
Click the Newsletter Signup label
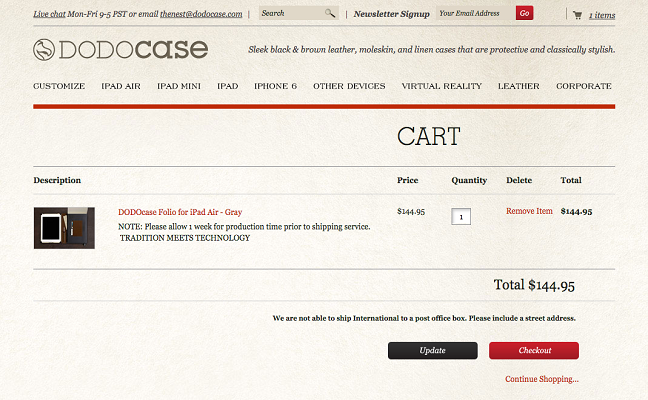(x=391, y=14)
